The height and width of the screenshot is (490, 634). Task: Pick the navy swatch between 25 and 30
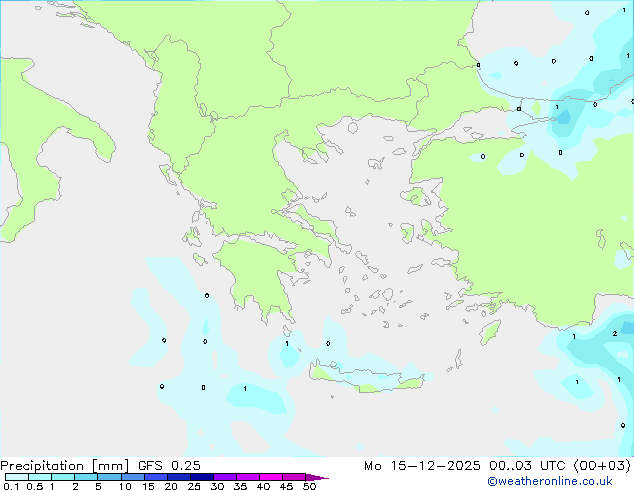(x=202, y=477)
